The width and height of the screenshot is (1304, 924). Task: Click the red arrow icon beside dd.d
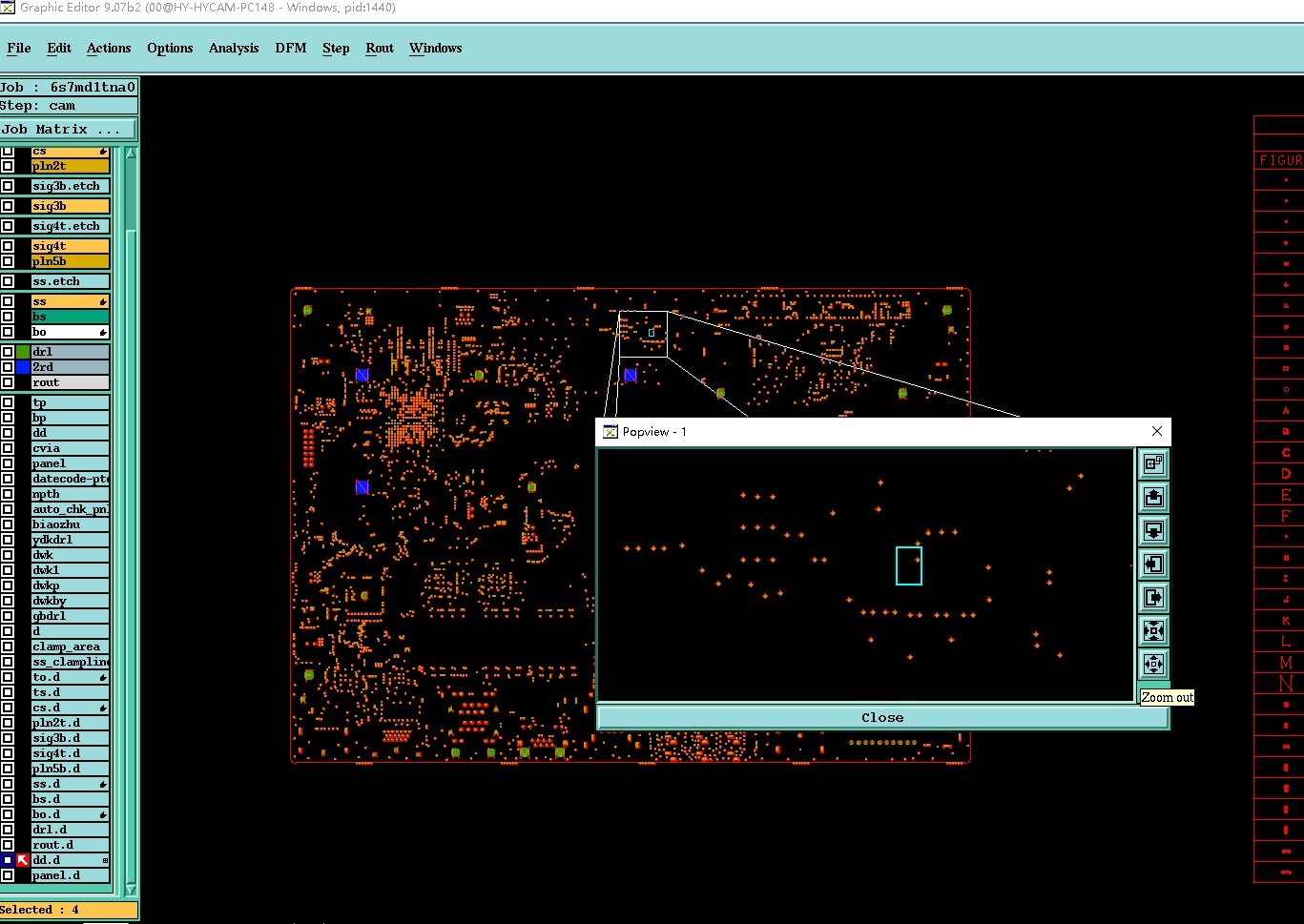click(x=23, y=860)
